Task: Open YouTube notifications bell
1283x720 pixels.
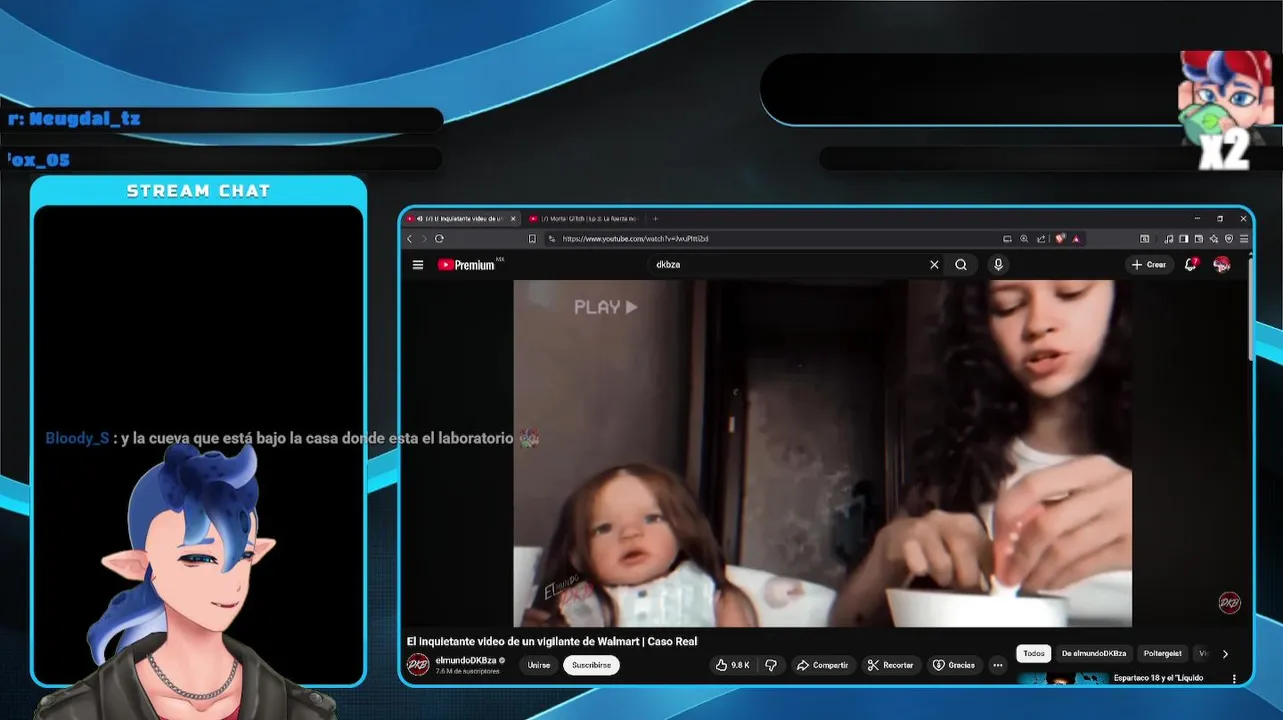Action: 1190,265
